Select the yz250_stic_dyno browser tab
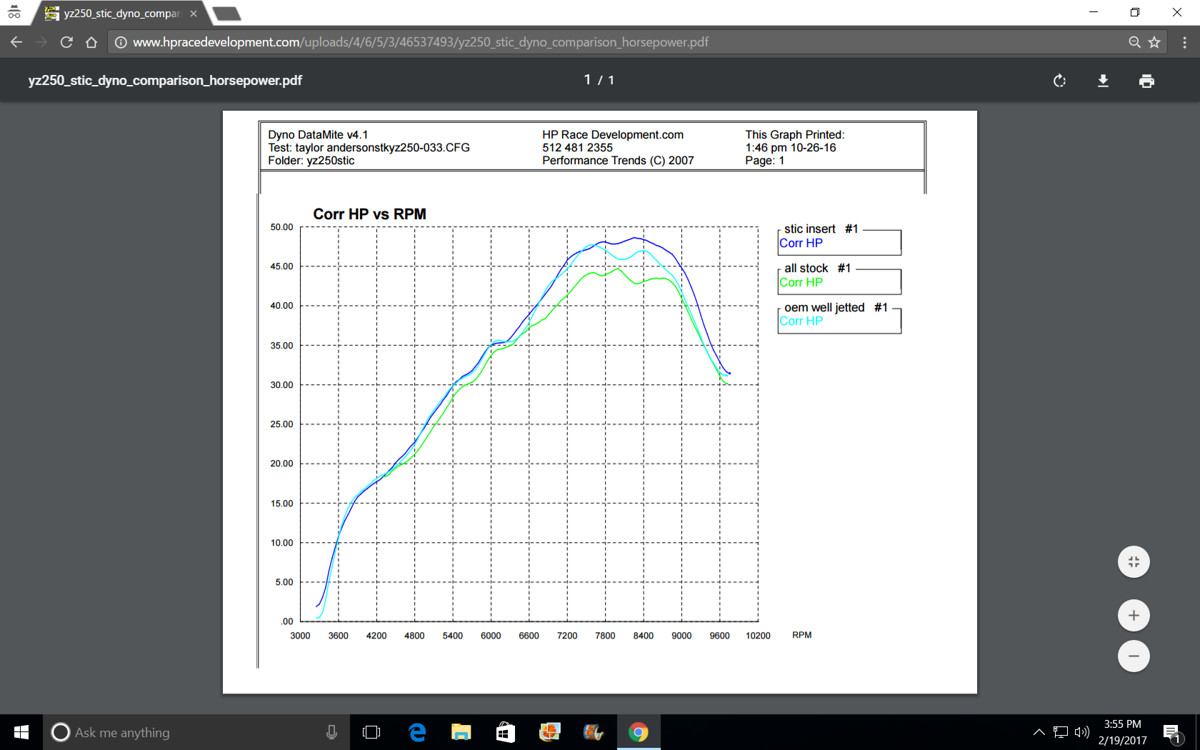This screenshot has width=1200, height=750. [120, 13]
